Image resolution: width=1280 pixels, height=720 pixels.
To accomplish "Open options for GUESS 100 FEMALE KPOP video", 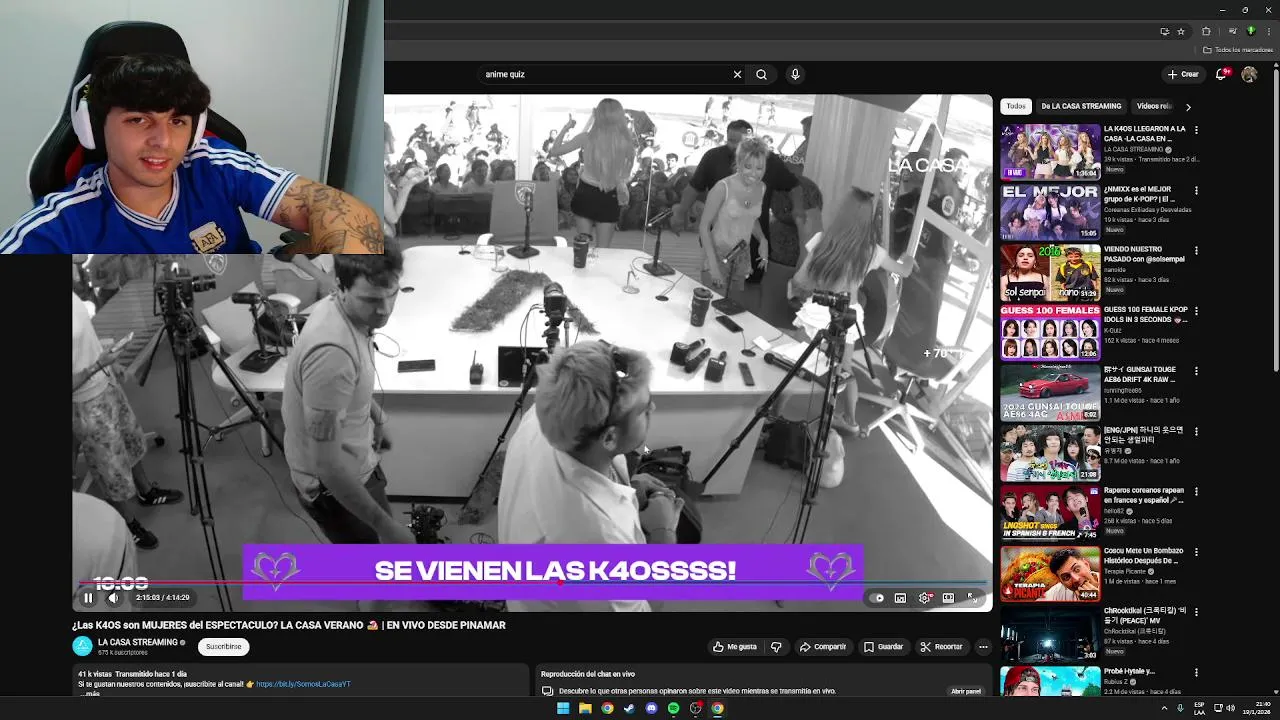I will (x=1196, y=311).
